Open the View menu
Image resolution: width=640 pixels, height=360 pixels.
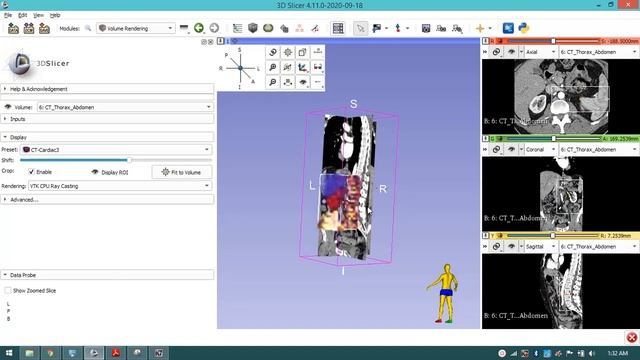pos(38,15)
